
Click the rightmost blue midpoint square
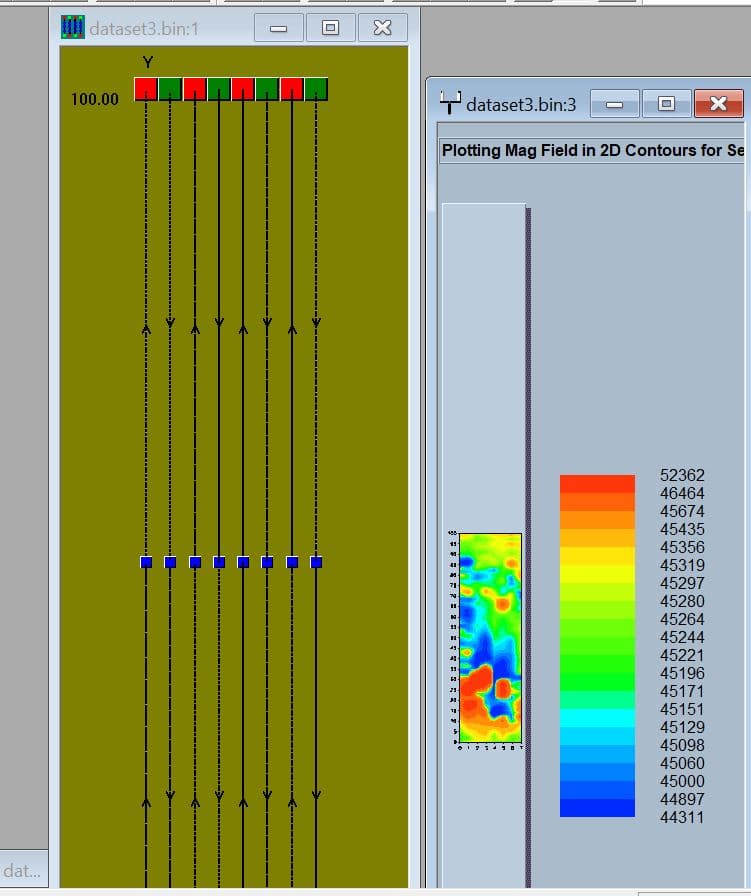(316, 562)
